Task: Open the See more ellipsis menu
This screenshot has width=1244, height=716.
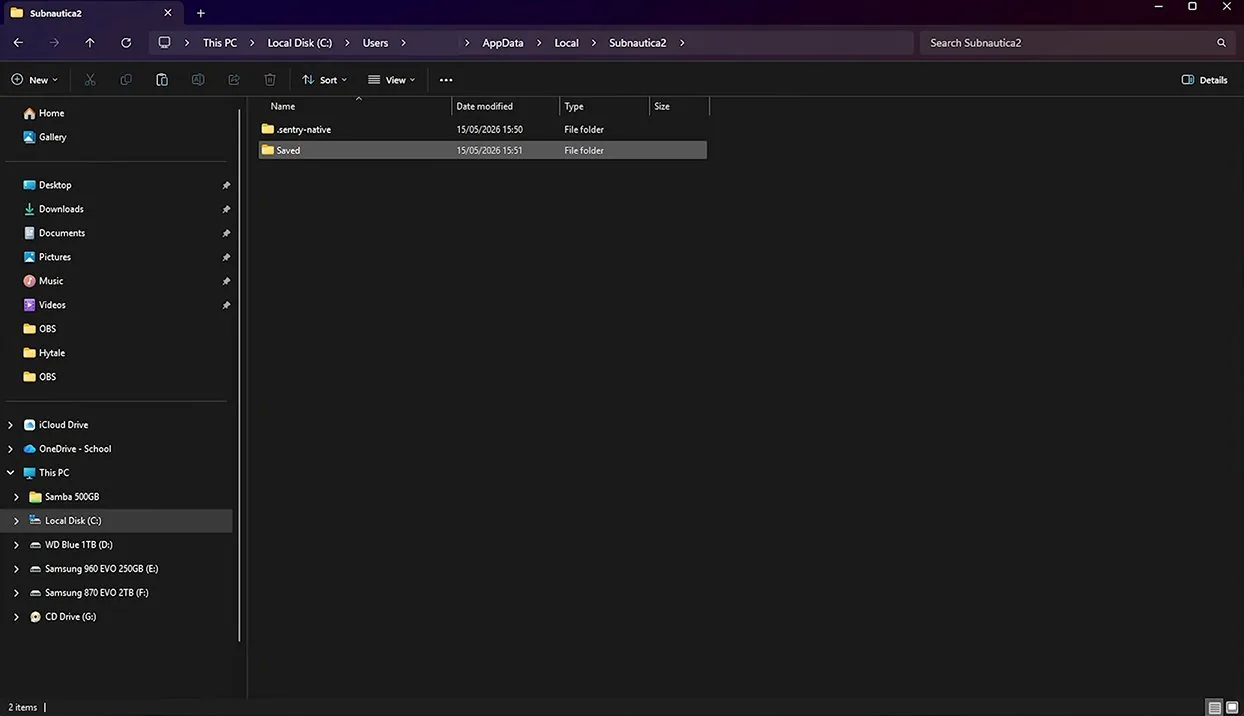Action: tap(446, 80)
